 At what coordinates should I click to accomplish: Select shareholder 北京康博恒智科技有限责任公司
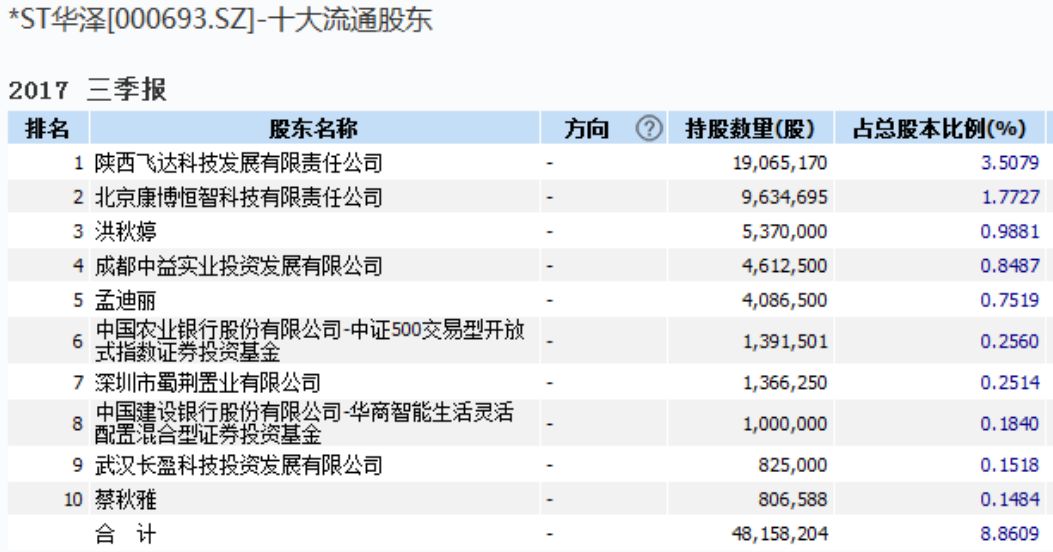point(238,197)
